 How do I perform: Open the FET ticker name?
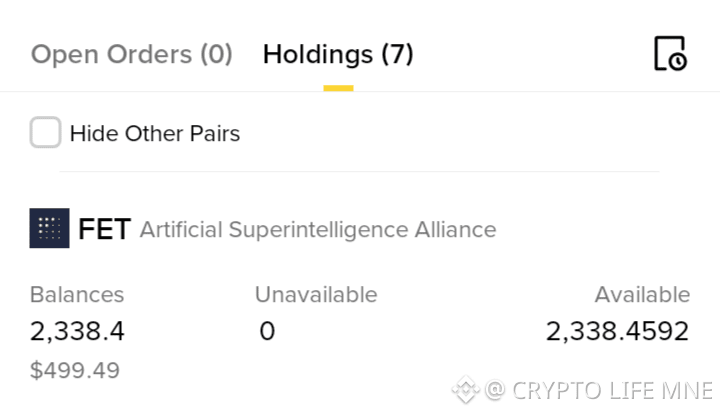105,229
